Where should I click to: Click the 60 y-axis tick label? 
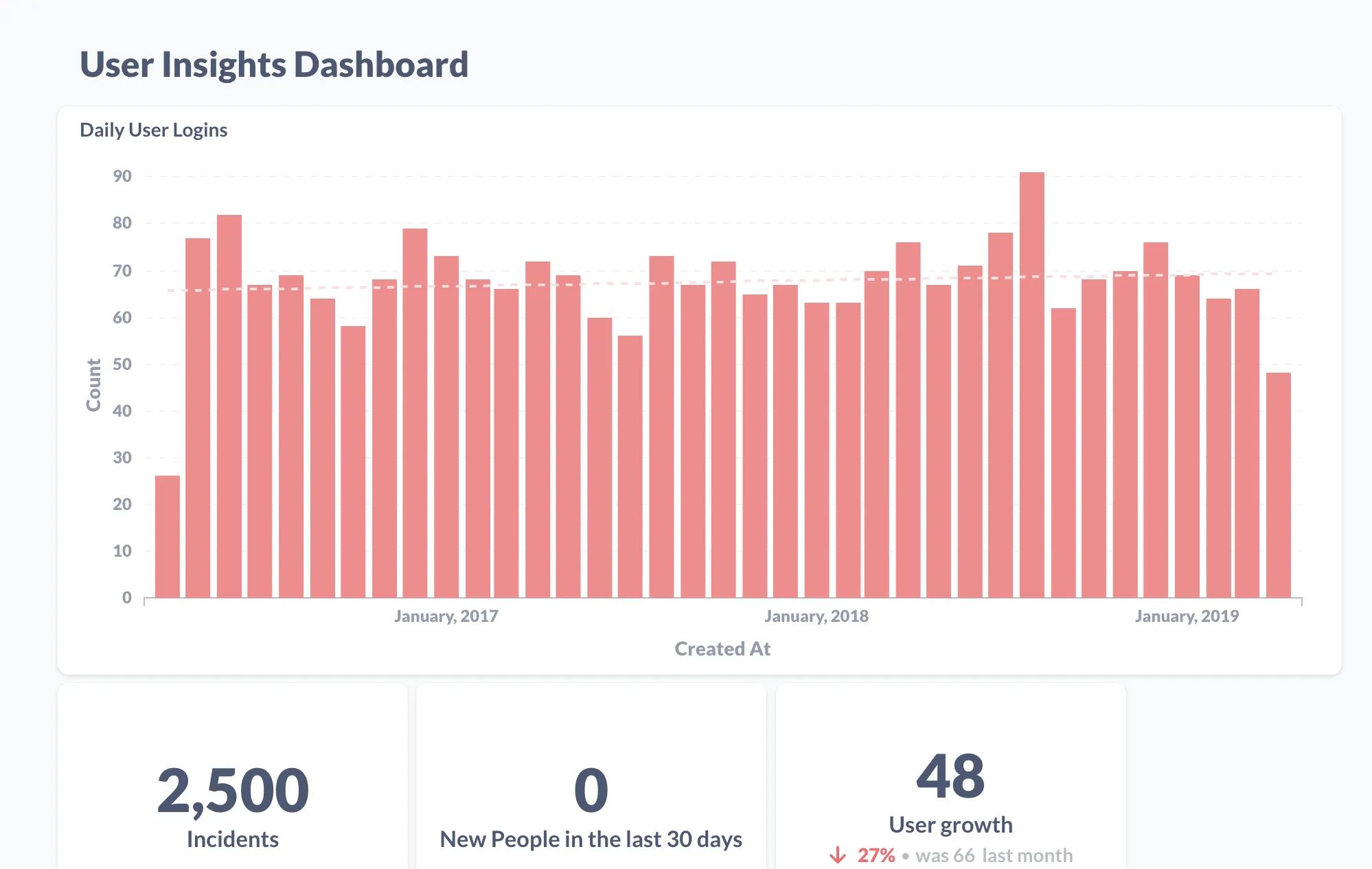[x=122, y=318]
